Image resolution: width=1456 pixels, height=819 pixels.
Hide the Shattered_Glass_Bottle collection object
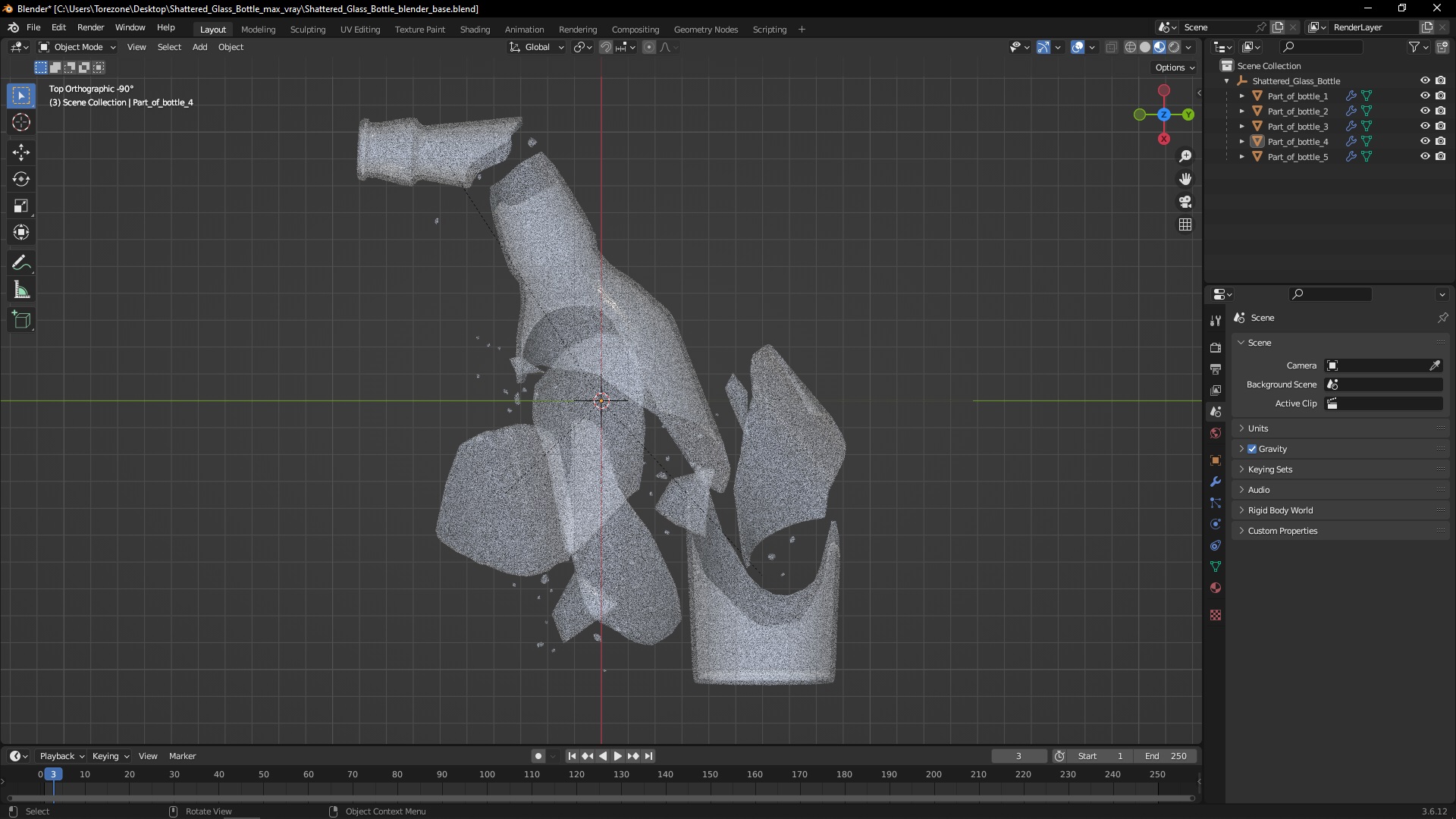pyautogui.click(x=1425, y=80)
